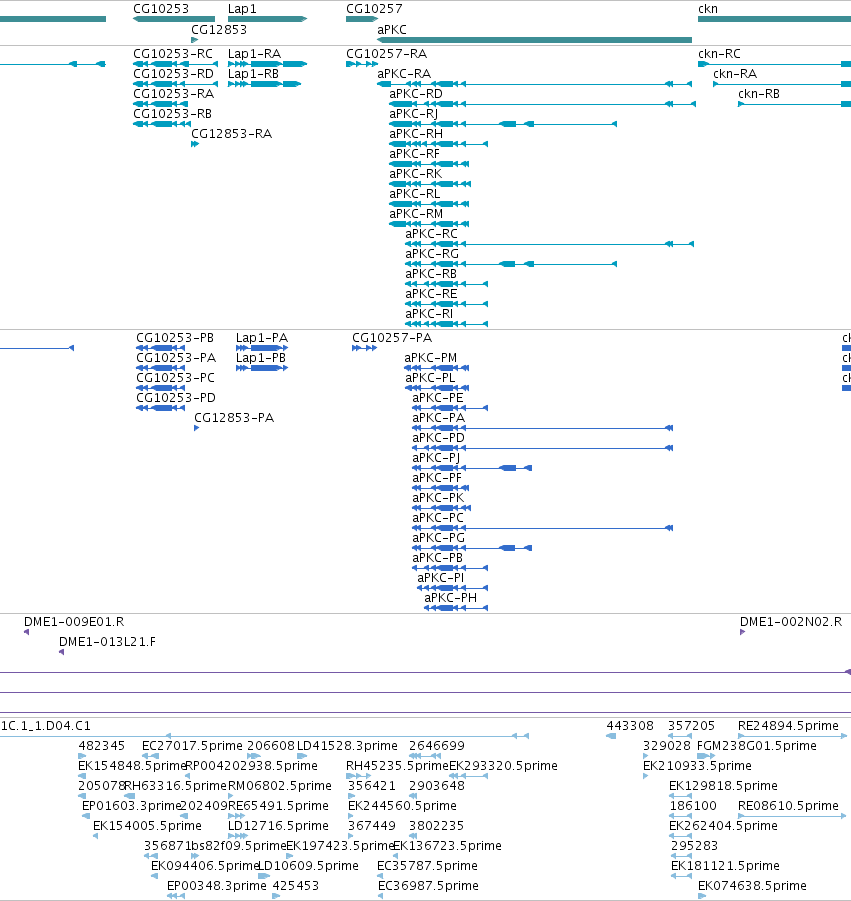The image size is (851, 901).
Task: Click protein aPKC-PB
Action: [x=450, y=568]
